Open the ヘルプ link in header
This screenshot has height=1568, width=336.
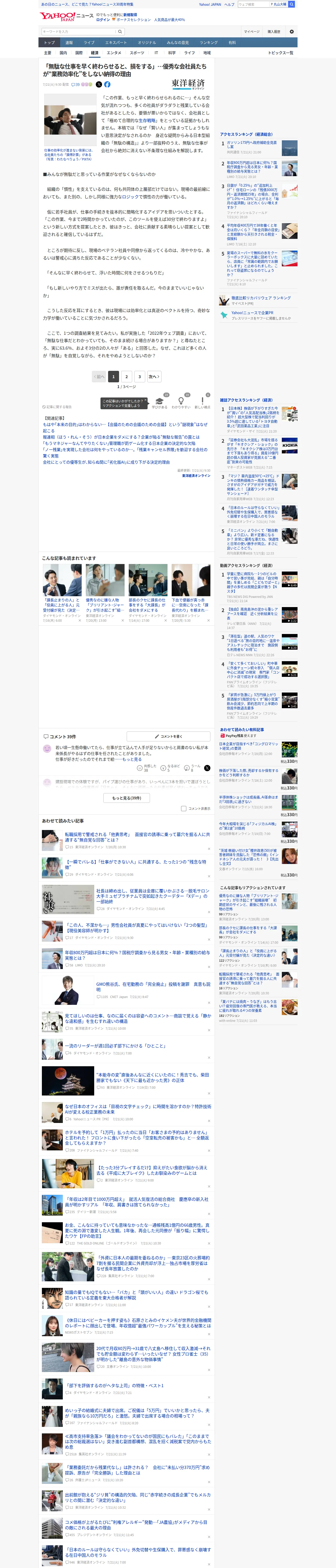(x=229, y=4)
